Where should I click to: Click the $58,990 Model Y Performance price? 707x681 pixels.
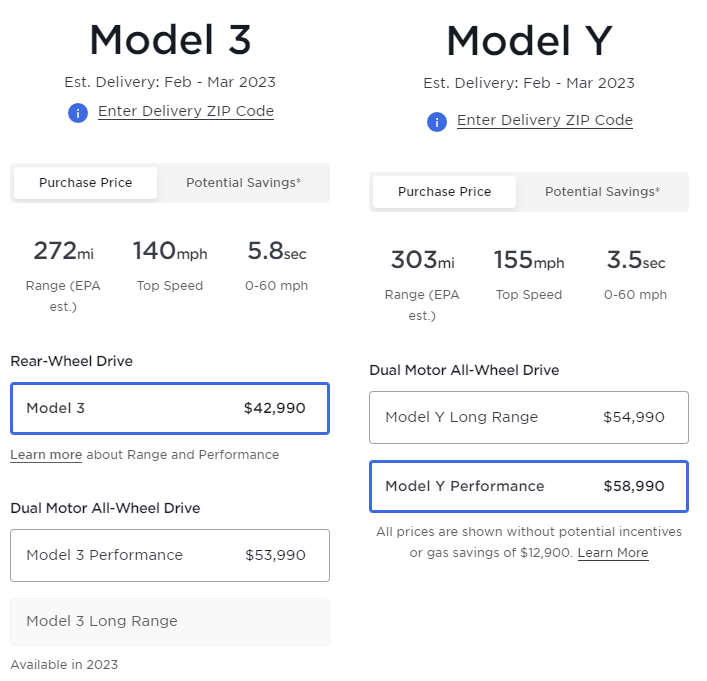(633, 487)
